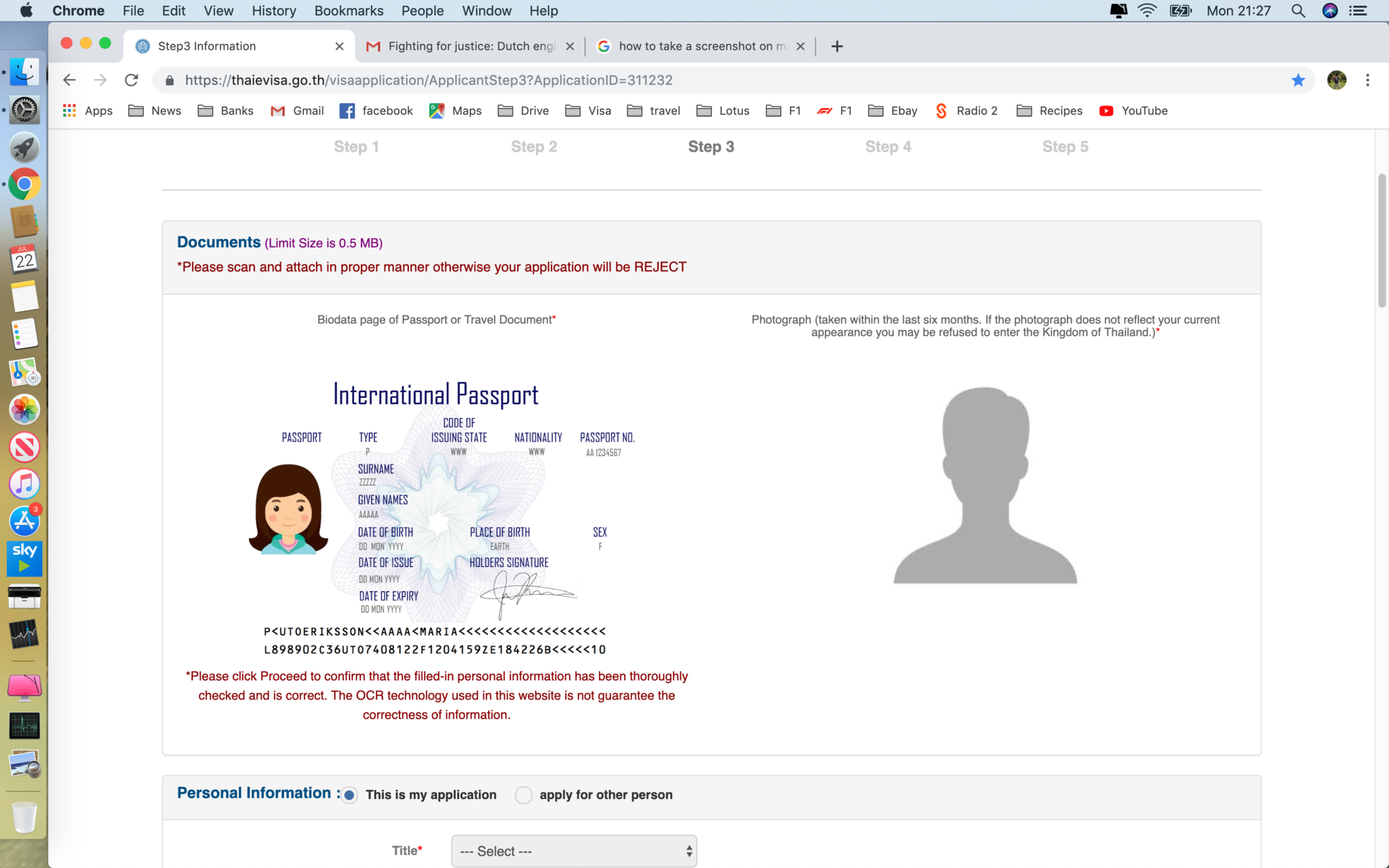Go to Step 1
The width and height of the screenshot is (1389, 868).
click(x=356, y=146)
